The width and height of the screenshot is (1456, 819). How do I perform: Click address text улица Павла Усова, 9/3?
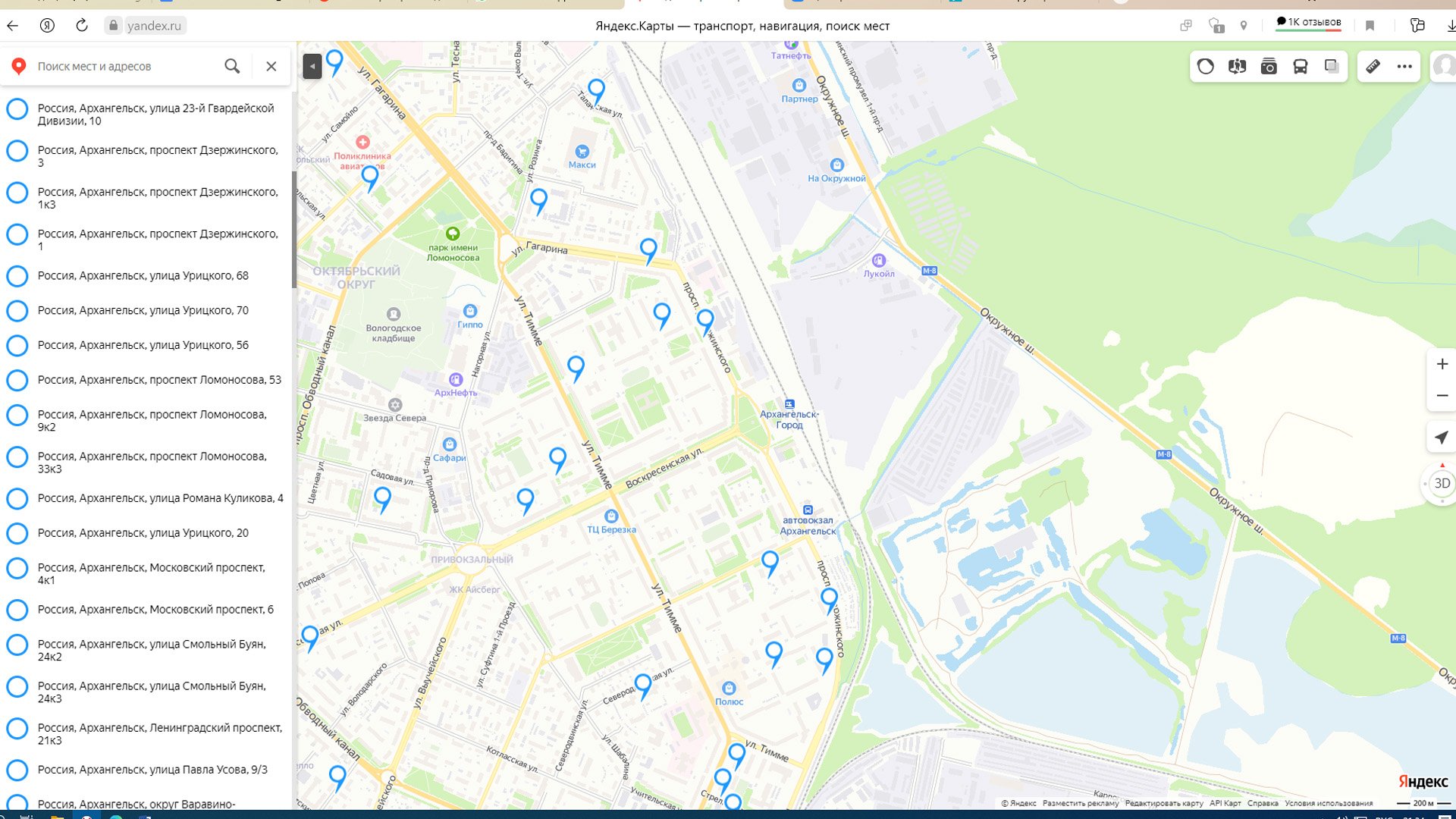click(152, 770)
